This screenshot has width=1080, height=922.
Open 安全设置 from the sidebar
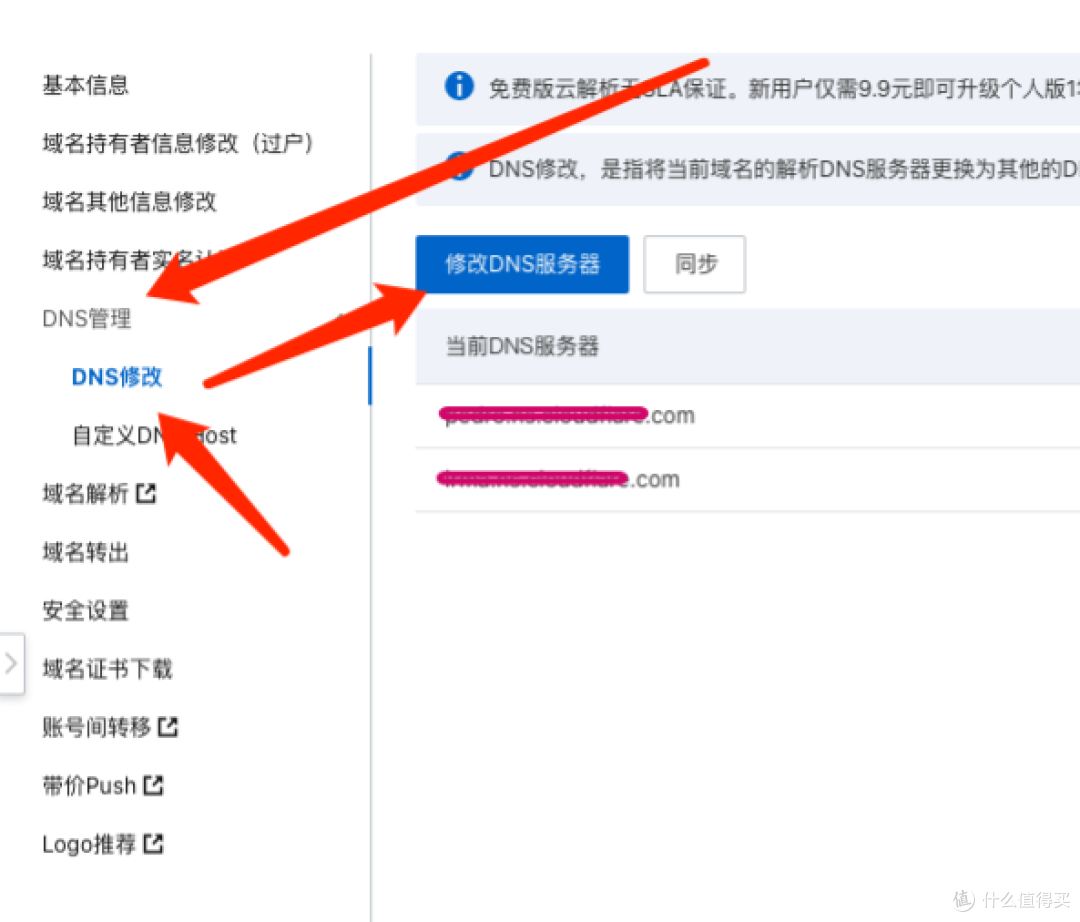pyautogui.click(x=85, y=609)
